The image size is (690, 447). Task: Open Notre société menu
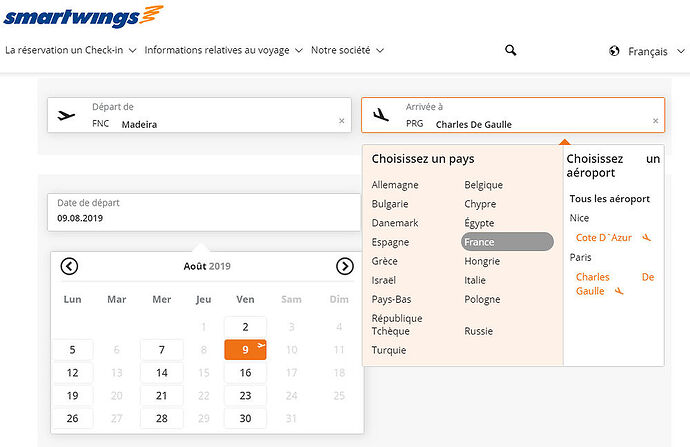(x=348, y=50)
